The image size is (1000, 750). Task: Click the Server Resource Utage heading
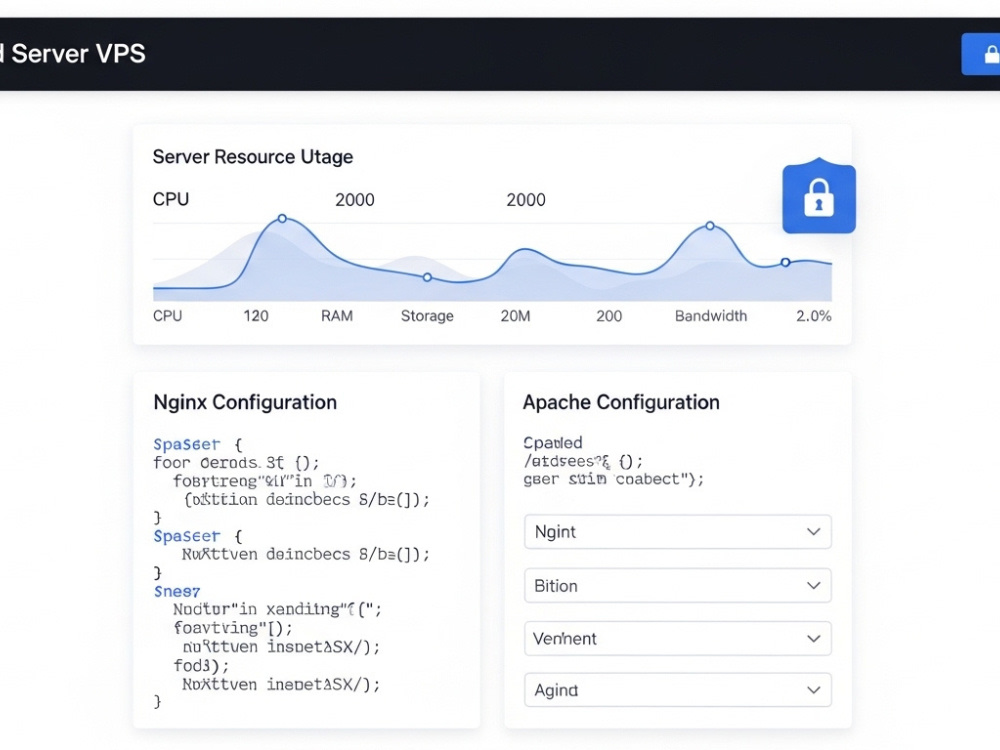pyautogui.click(x=253, y=157)
